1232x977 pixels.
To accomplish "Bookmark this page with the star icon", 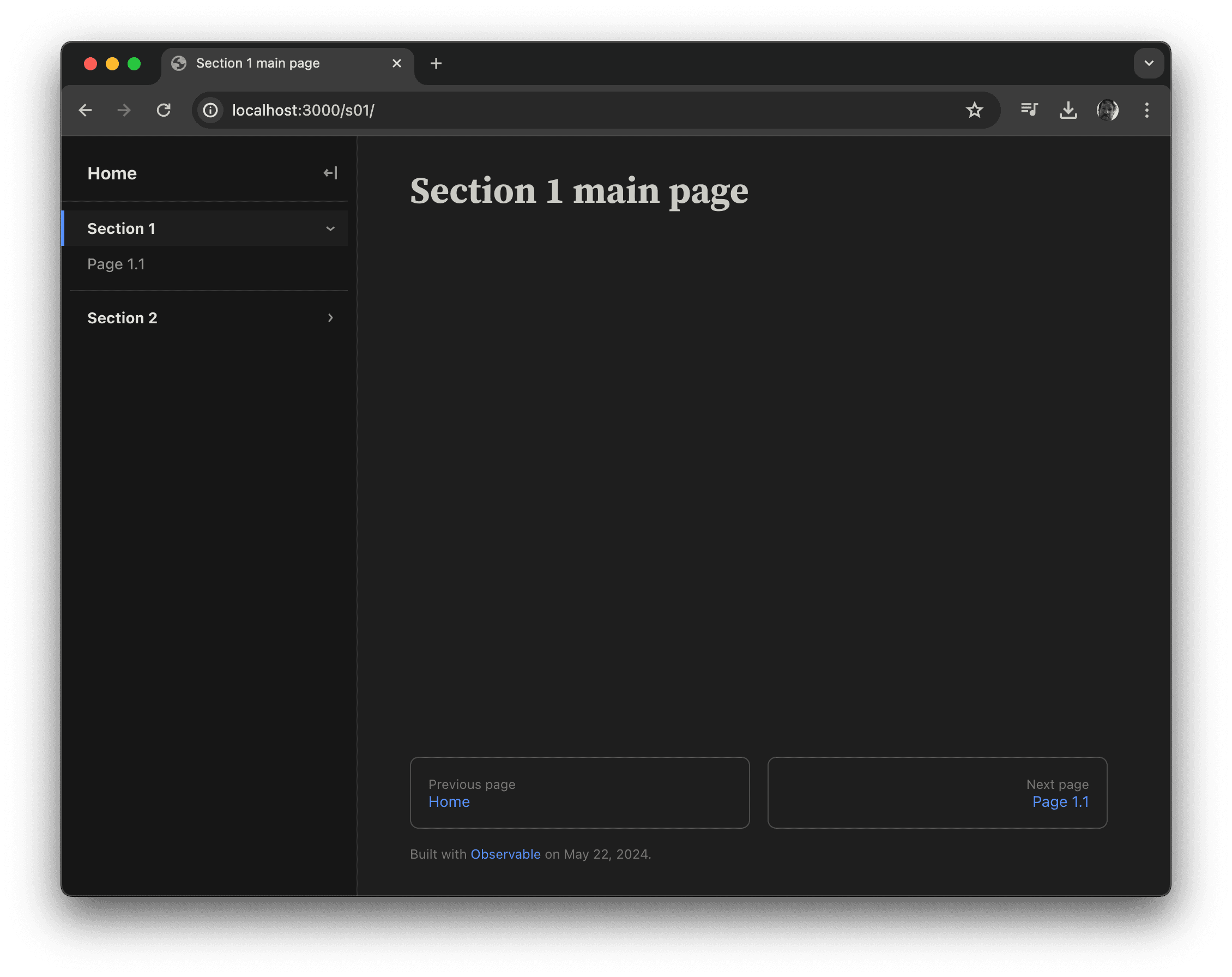I will tap(975, 110).
